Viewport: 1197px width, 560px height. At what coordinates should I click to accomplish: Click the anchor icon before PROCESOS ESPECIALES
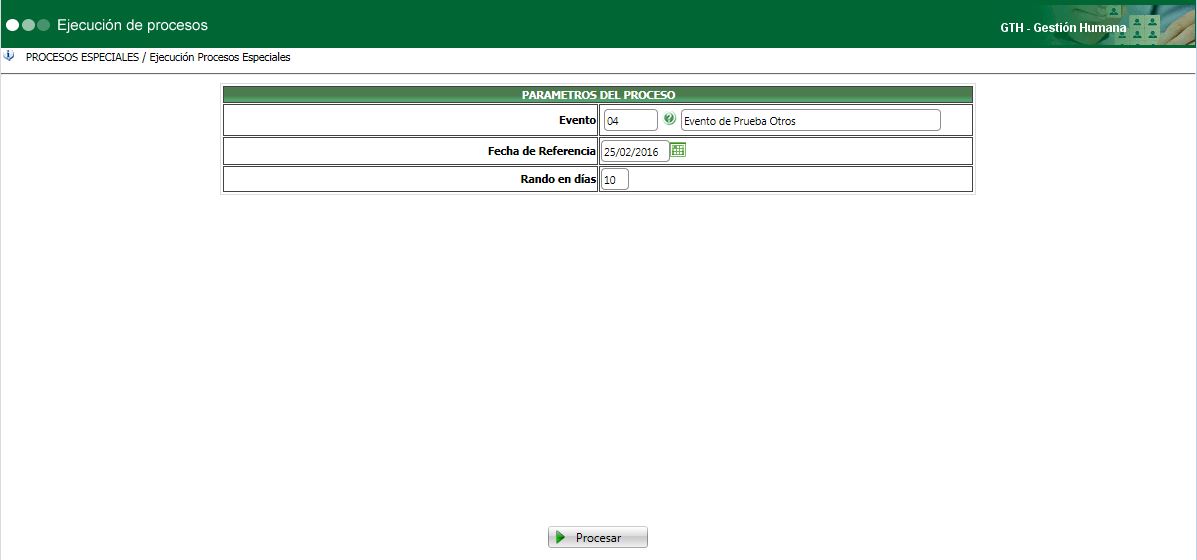(x=9, y=56)
